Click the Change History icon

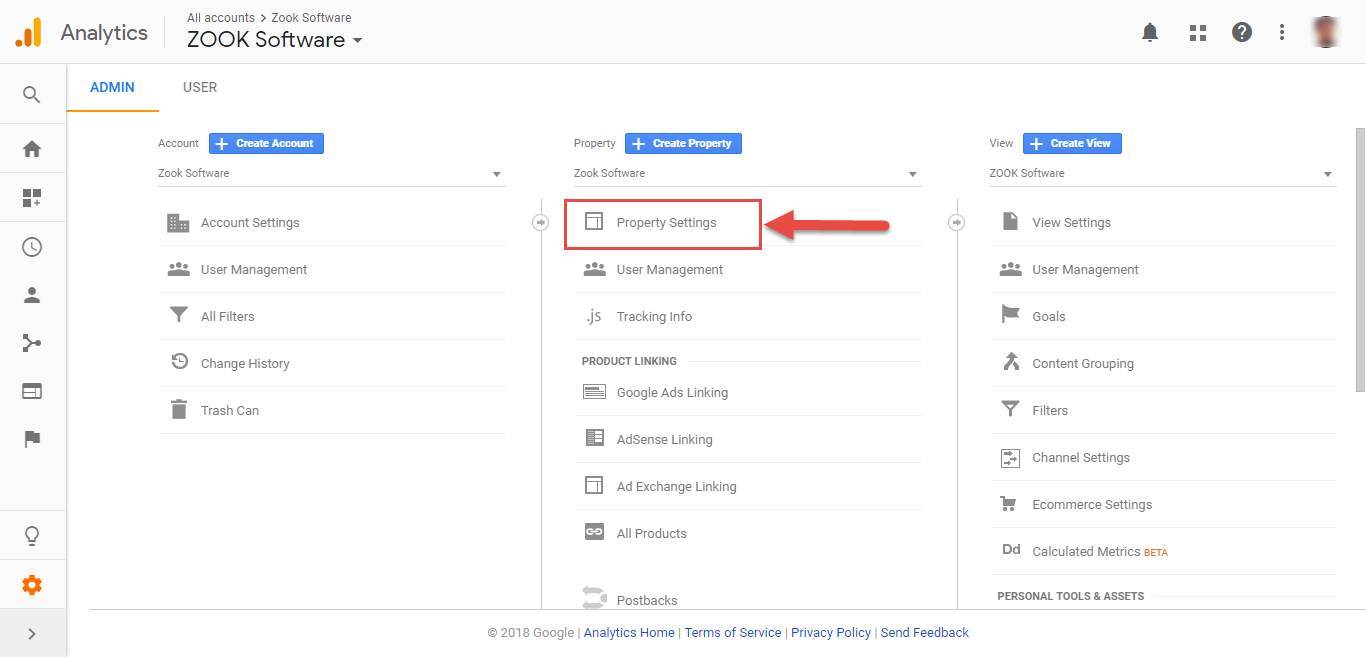[x=180, y=362]
